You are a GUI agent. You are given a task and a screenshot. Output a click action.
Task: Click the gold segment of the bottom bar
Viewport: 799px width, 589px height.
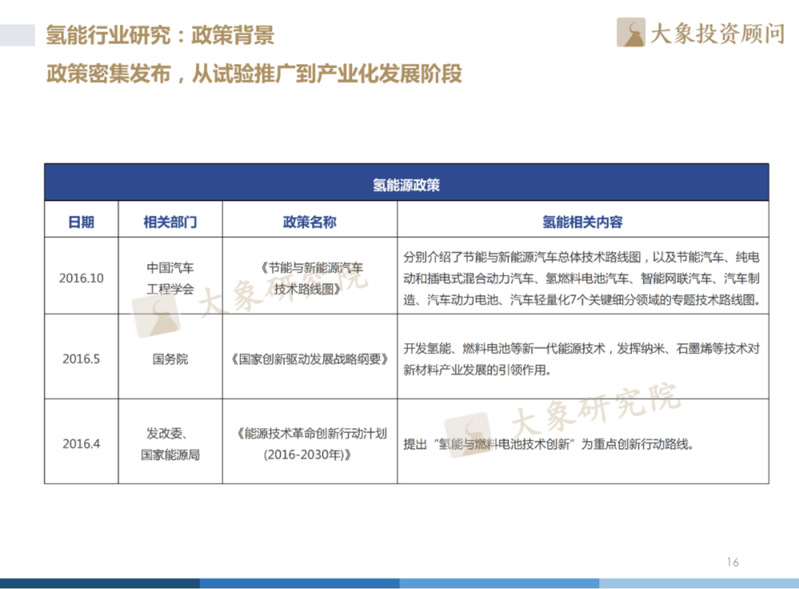point(699,583)
